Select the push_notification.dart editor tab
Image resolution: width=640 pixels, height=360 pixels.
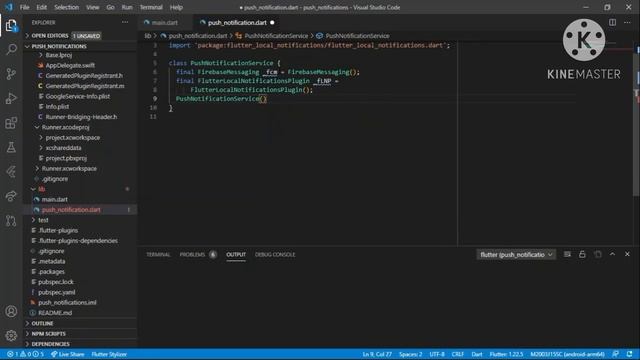click(x=237, y=22)
